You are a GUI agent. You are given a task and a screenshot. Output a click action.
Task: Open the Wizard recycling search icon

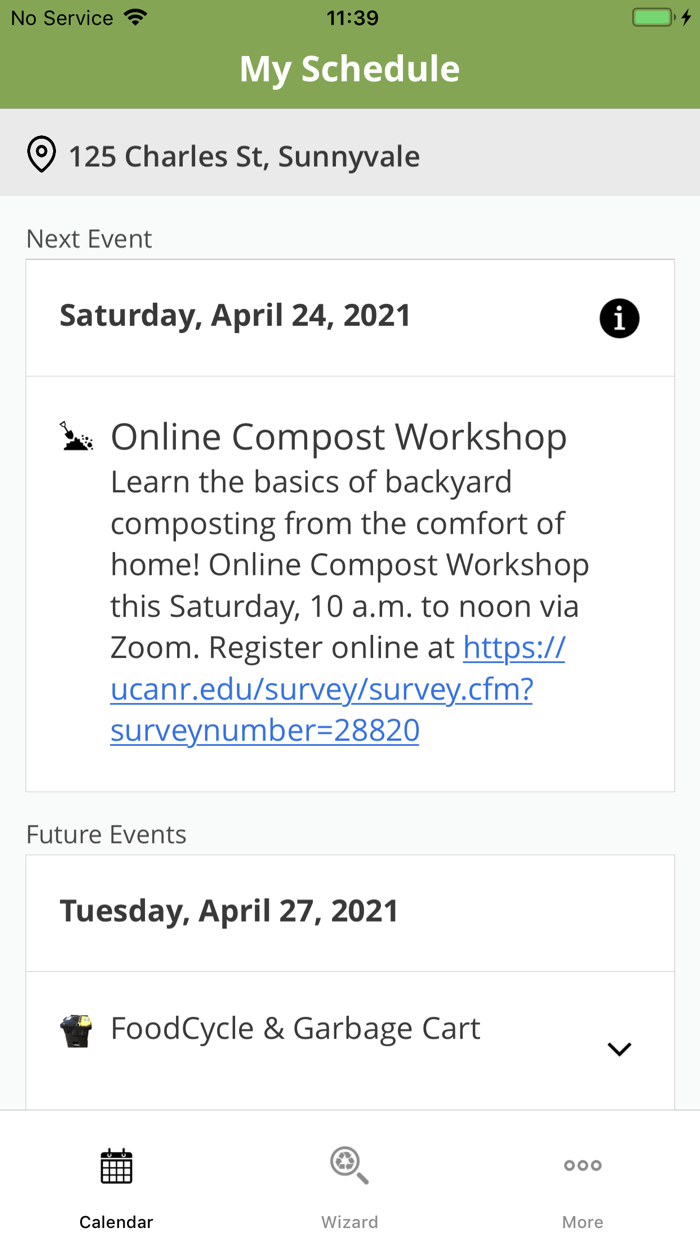click(x=349, y=1166)
